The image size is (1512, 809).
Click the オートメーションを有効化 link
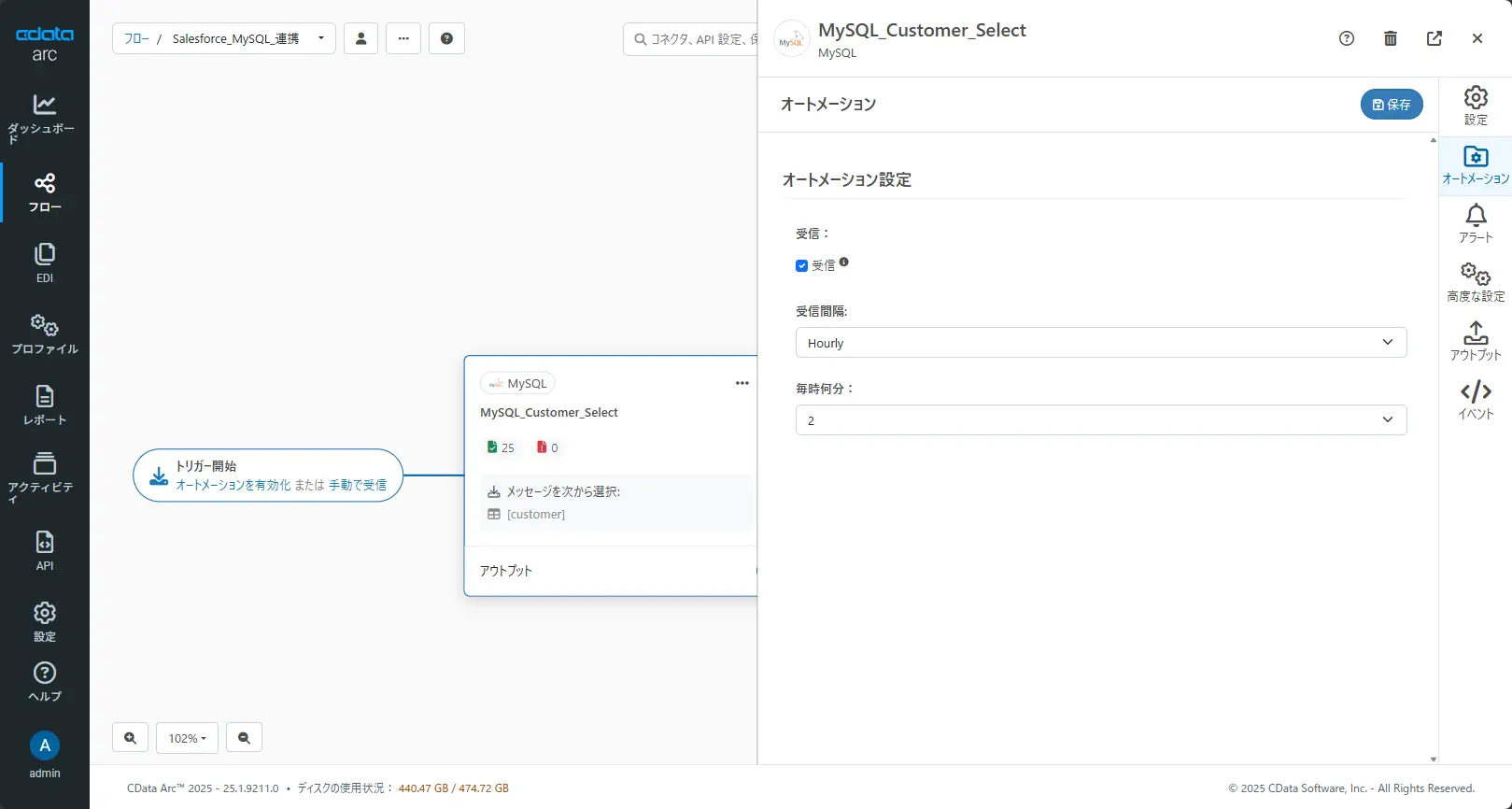tap(233, 485)
